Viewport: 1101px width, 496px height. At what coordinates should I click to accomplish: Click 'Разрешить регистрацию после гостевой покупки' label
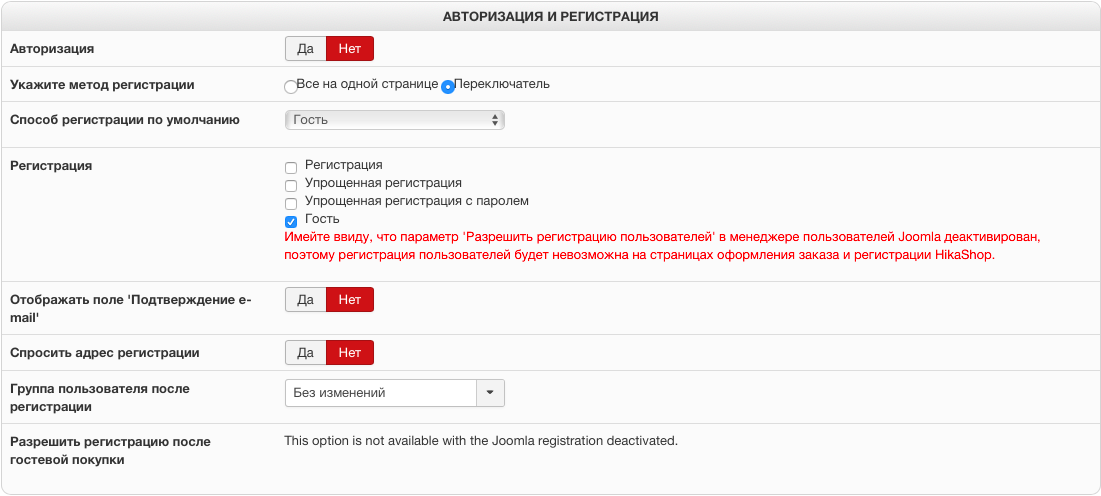coord(110,450)
